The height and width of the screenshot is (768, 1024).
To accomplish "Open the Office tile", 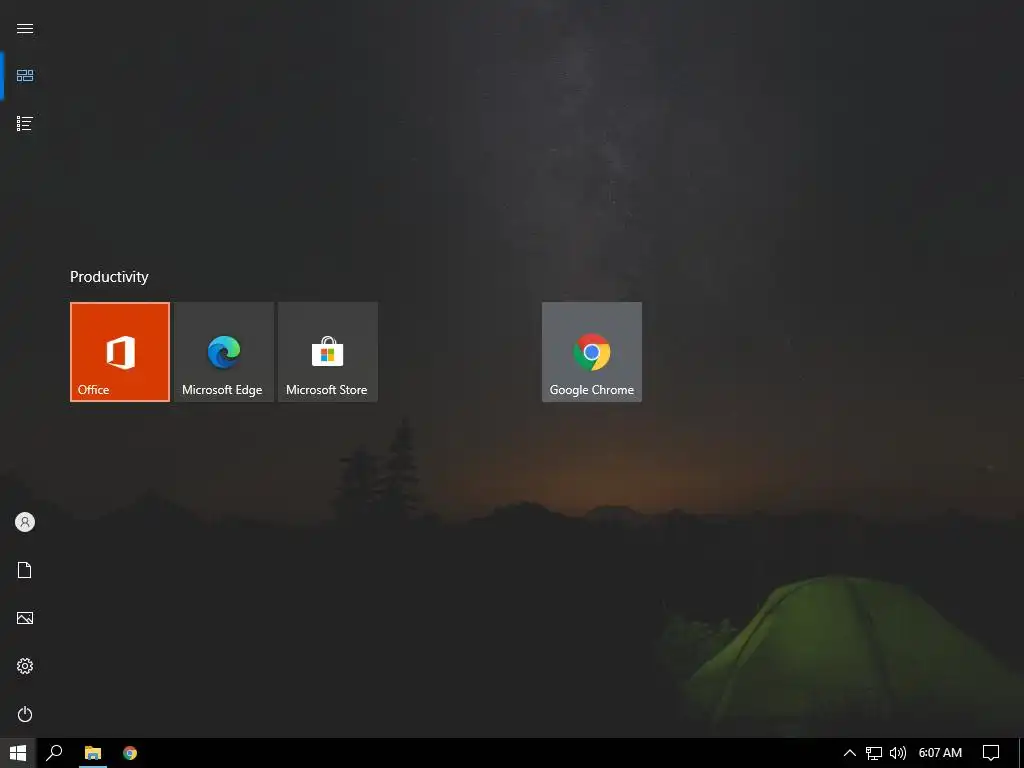I will pos(120,352).
